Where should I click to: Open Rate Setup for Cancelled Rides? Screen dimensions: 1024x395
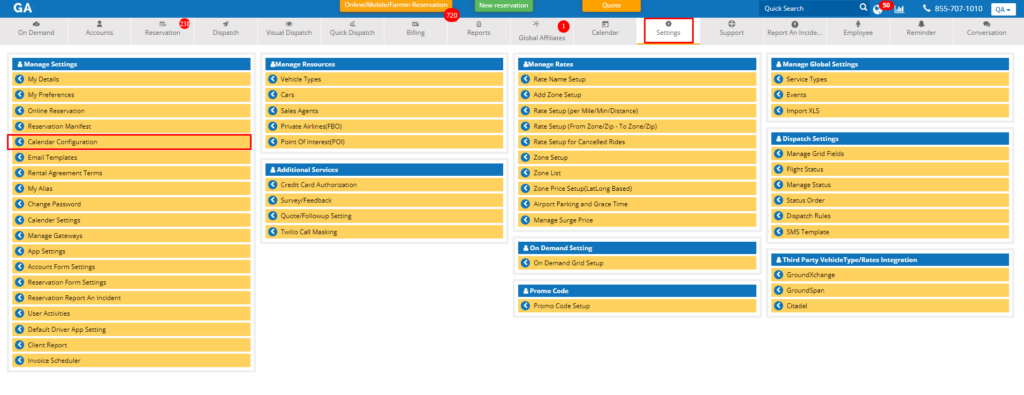coord(637,142)
